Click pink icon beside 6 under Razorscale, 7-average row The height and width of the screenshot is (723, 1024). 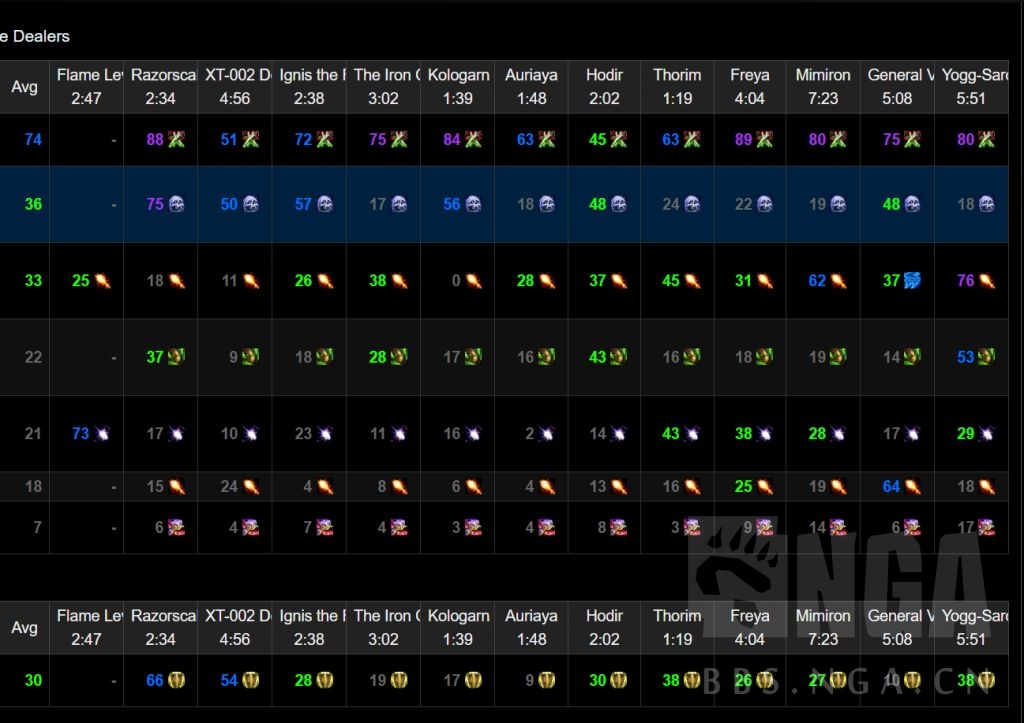click(x=176, y=527)
